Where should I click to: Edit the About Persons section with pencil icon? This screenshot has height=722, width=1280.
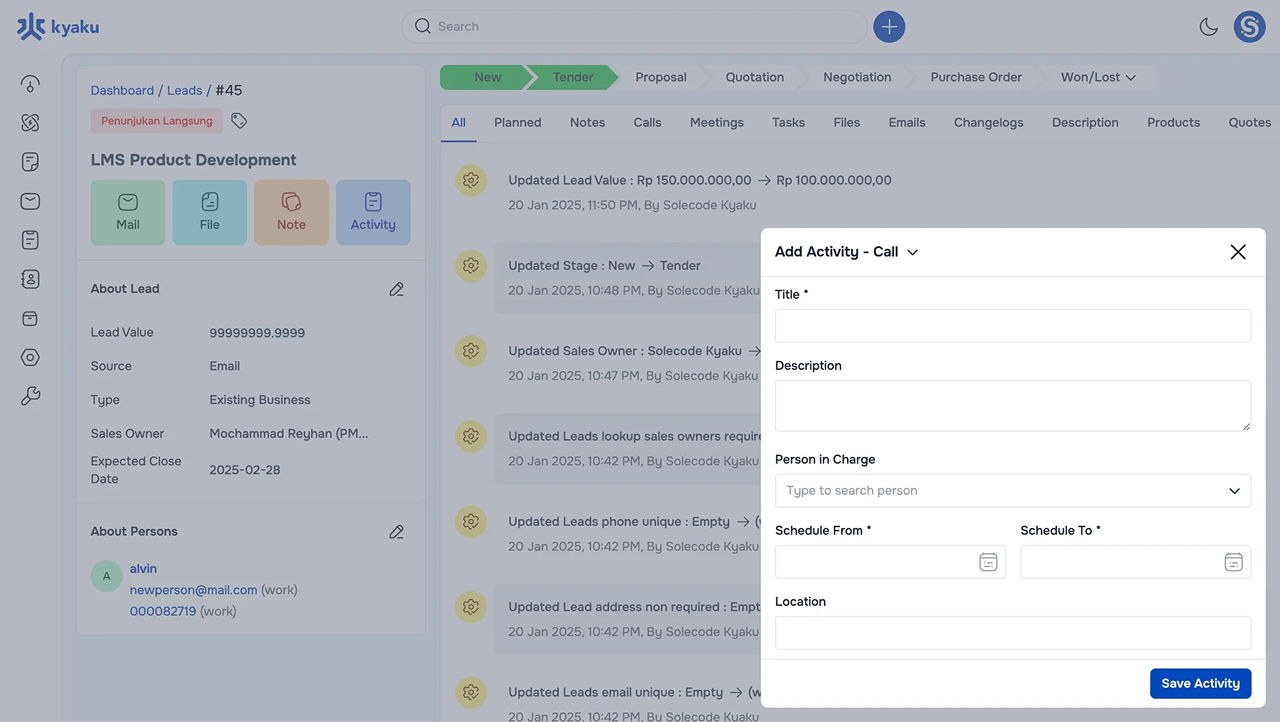pos(397,532)
